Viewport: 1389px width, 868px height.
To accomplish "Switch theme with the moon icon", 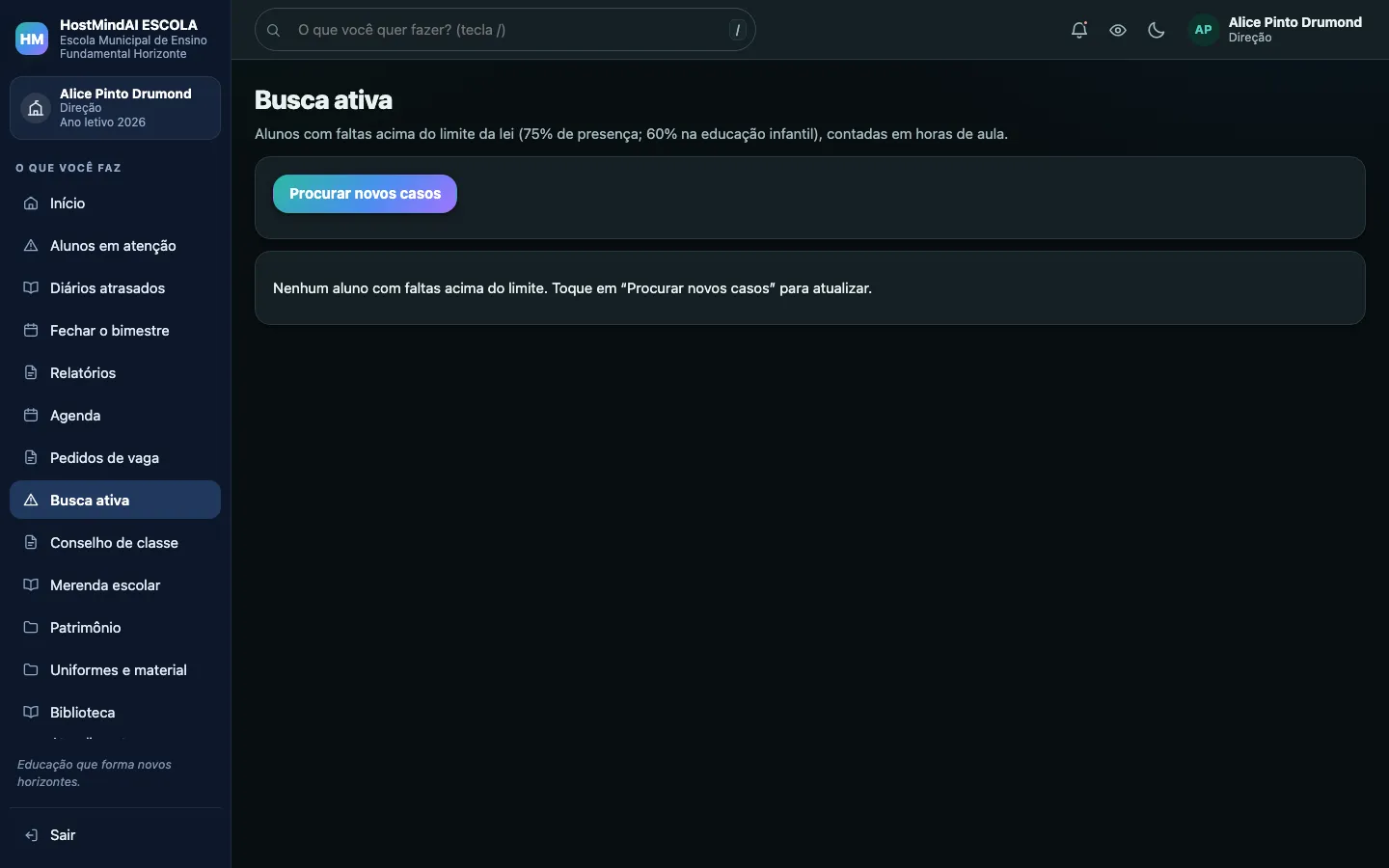I will [x=1157, y=30].
